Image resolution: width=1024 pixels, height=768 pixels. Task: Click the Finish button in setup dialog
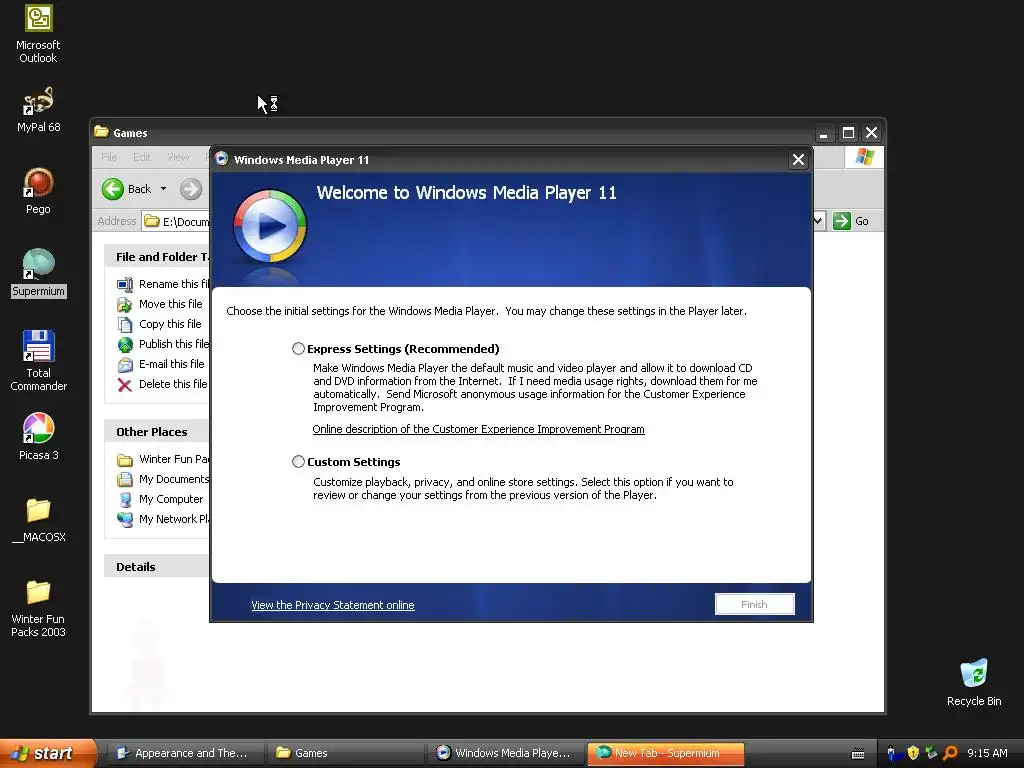(x=754, y=604)
